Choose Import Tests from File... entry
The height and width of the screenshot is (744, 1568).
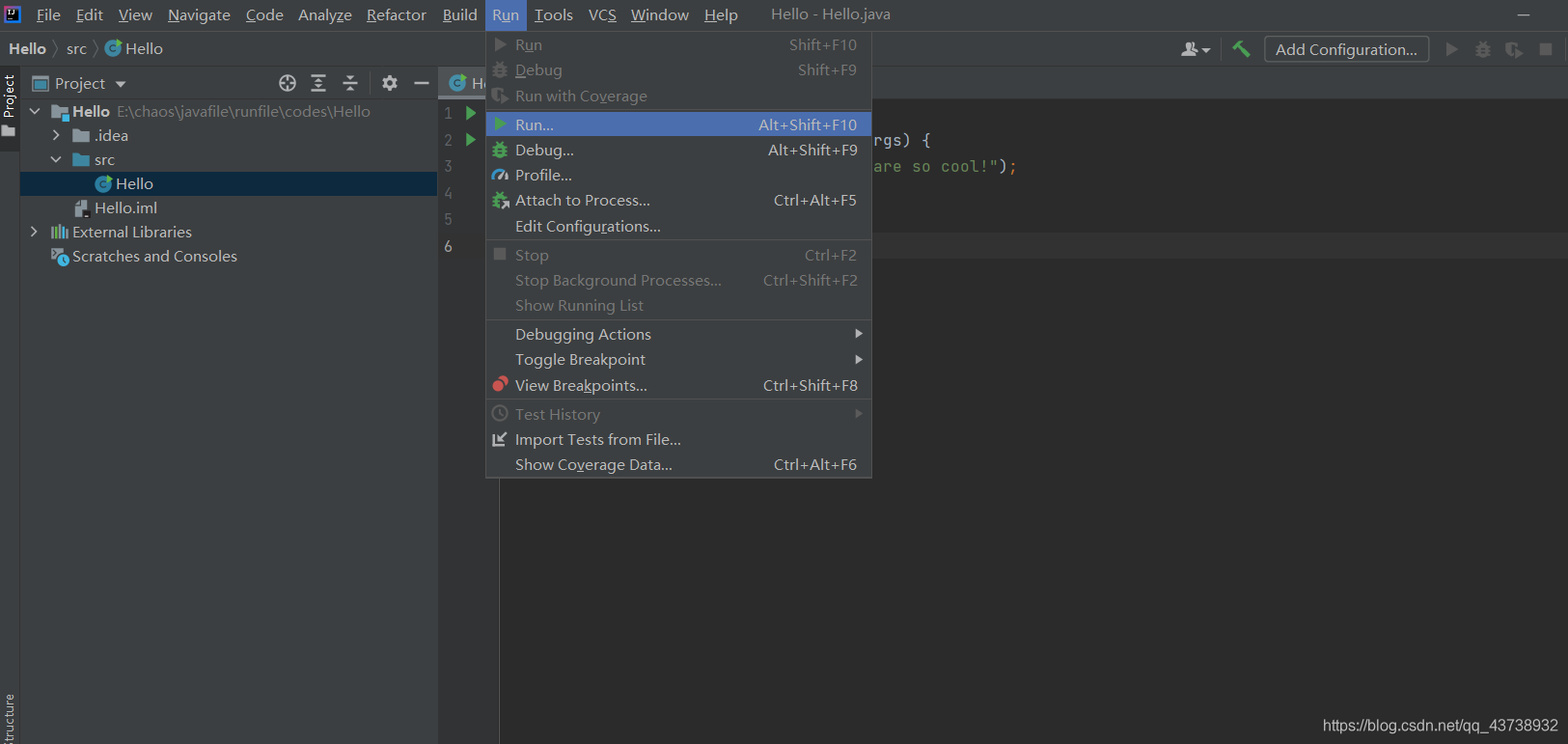tap(678, 439)
